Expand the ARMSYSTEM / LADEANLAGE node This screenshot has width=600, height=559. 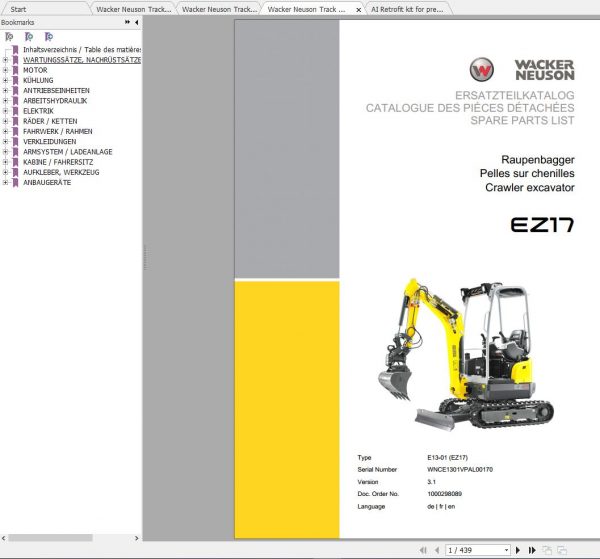click(5, 152)
